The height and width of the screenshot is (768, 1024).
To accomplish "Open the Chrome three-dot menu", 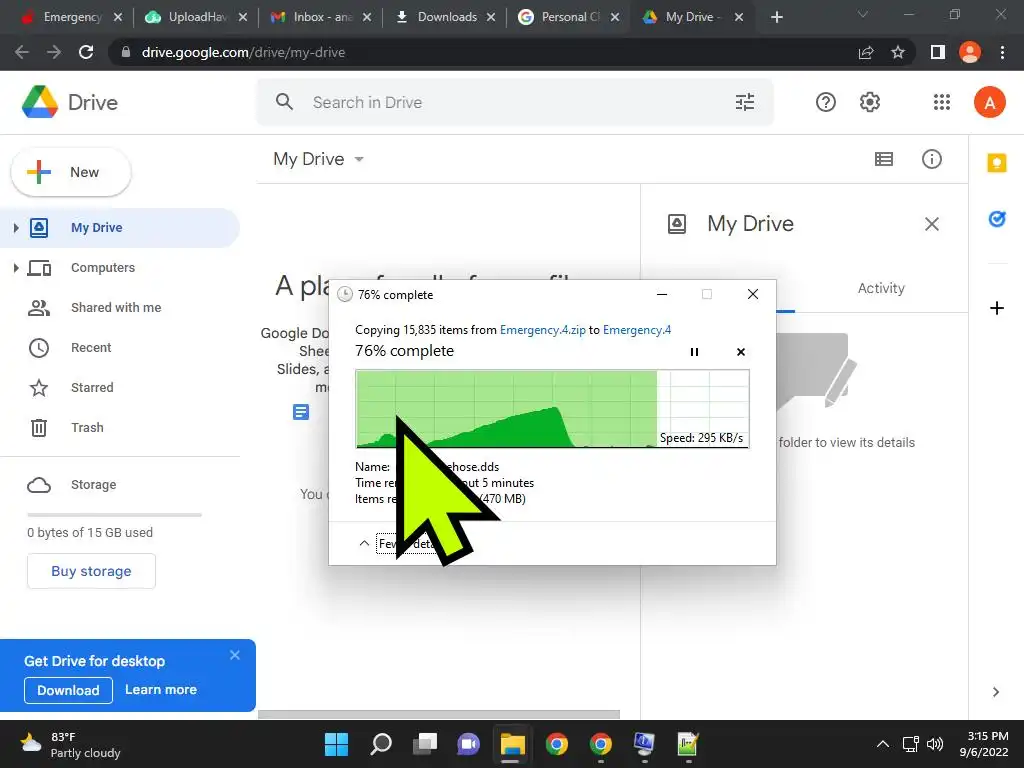I will click(1002, 52).
